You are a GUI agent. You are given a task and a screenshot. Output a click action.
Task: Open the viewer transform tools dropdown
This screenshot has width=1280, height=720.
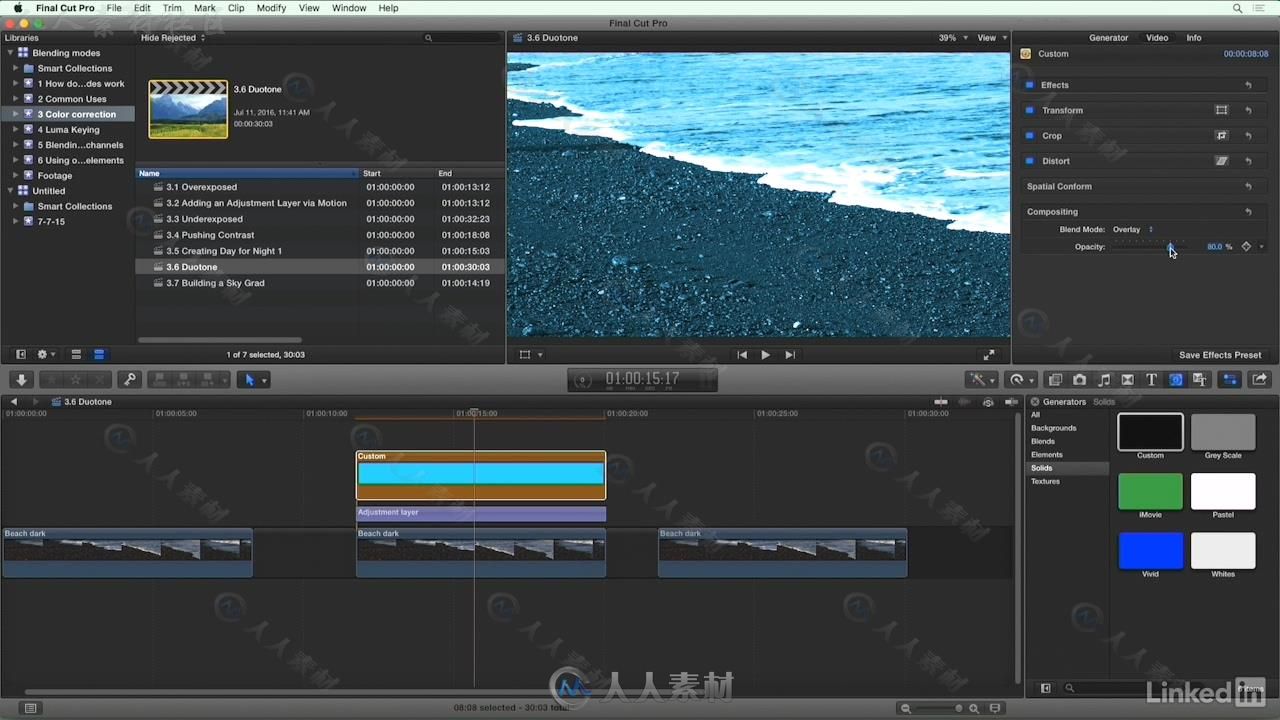point(531,355)
